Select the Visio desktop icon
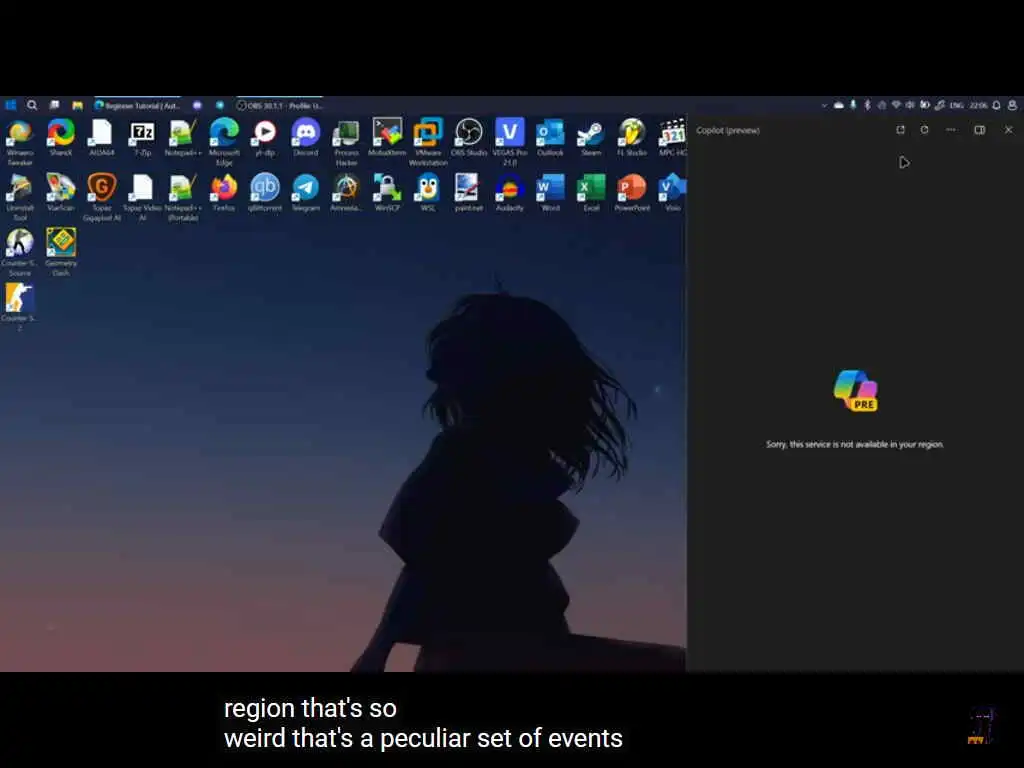The image size is (1024, 768). (x=673, y=193)
